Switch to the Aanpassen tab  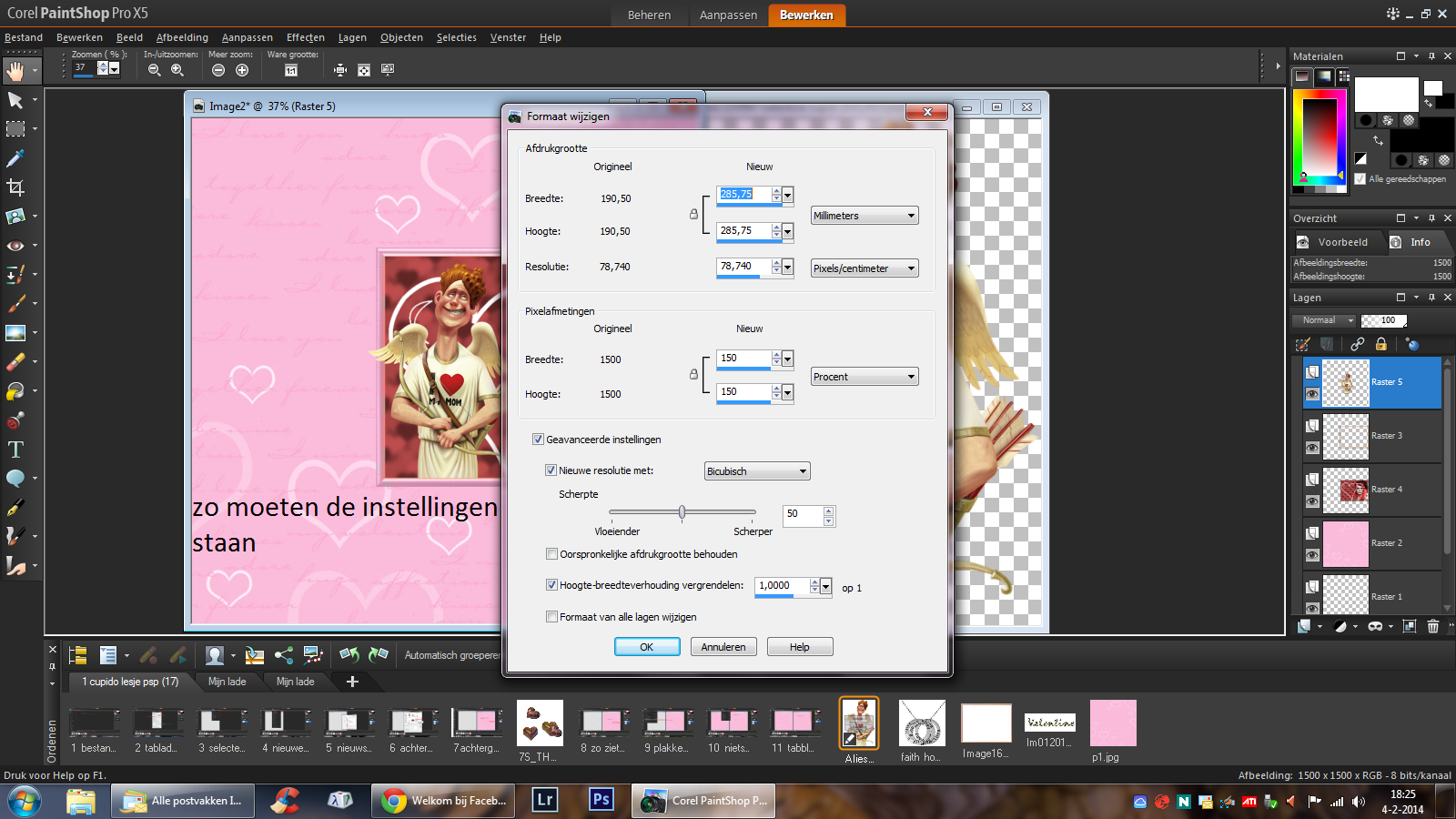pos(728,15)
